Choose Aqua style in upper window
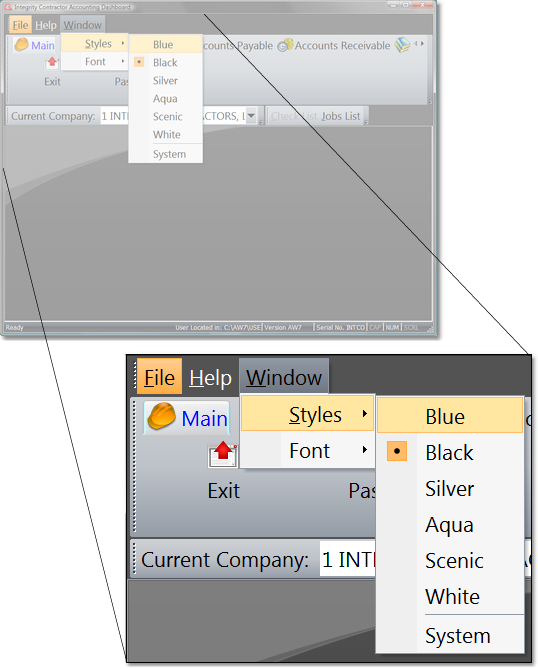Viewport: 538px width, 669px height. 166,99
